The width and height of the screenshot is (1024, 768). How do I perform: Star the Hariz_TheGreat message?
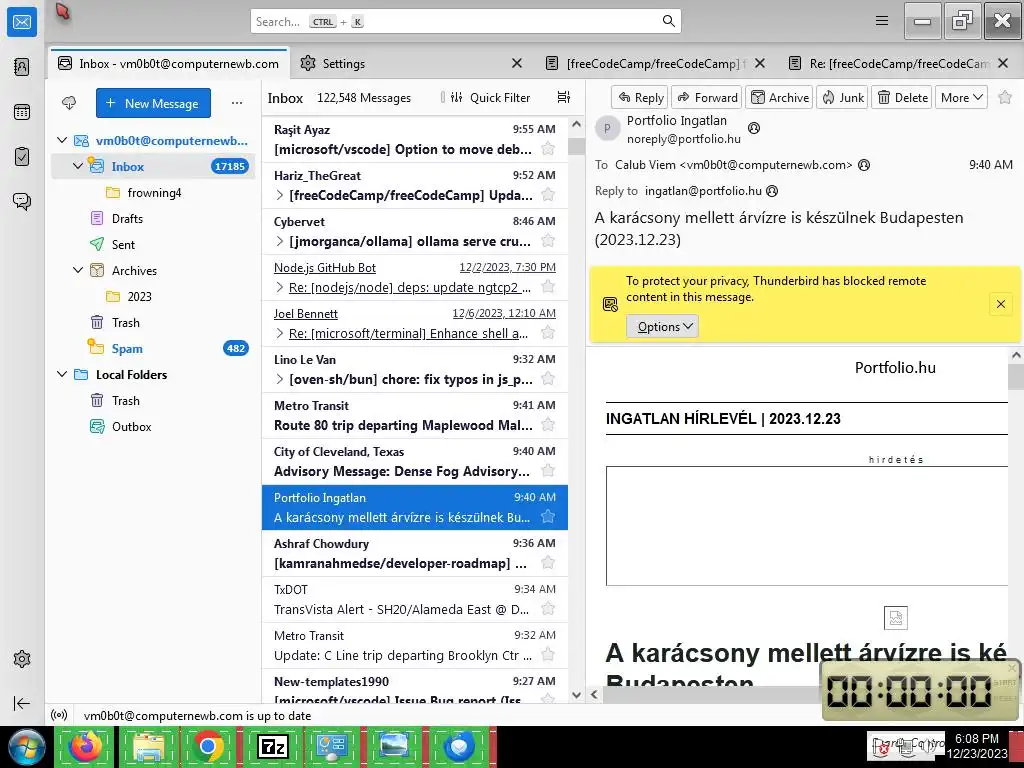548,195
